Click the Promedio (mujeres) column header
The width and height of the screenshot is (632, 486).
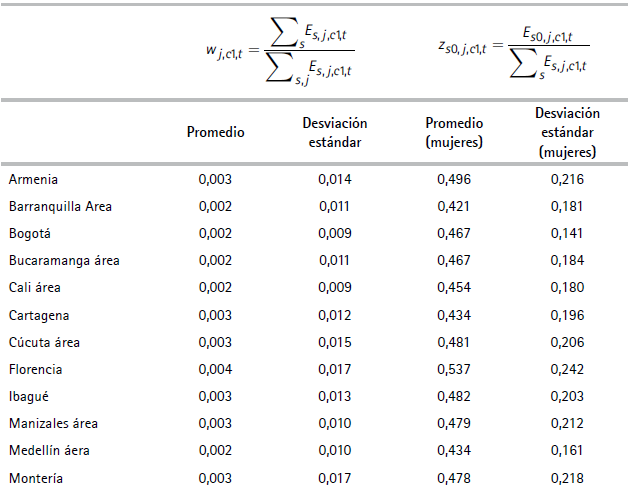point(454,132)
